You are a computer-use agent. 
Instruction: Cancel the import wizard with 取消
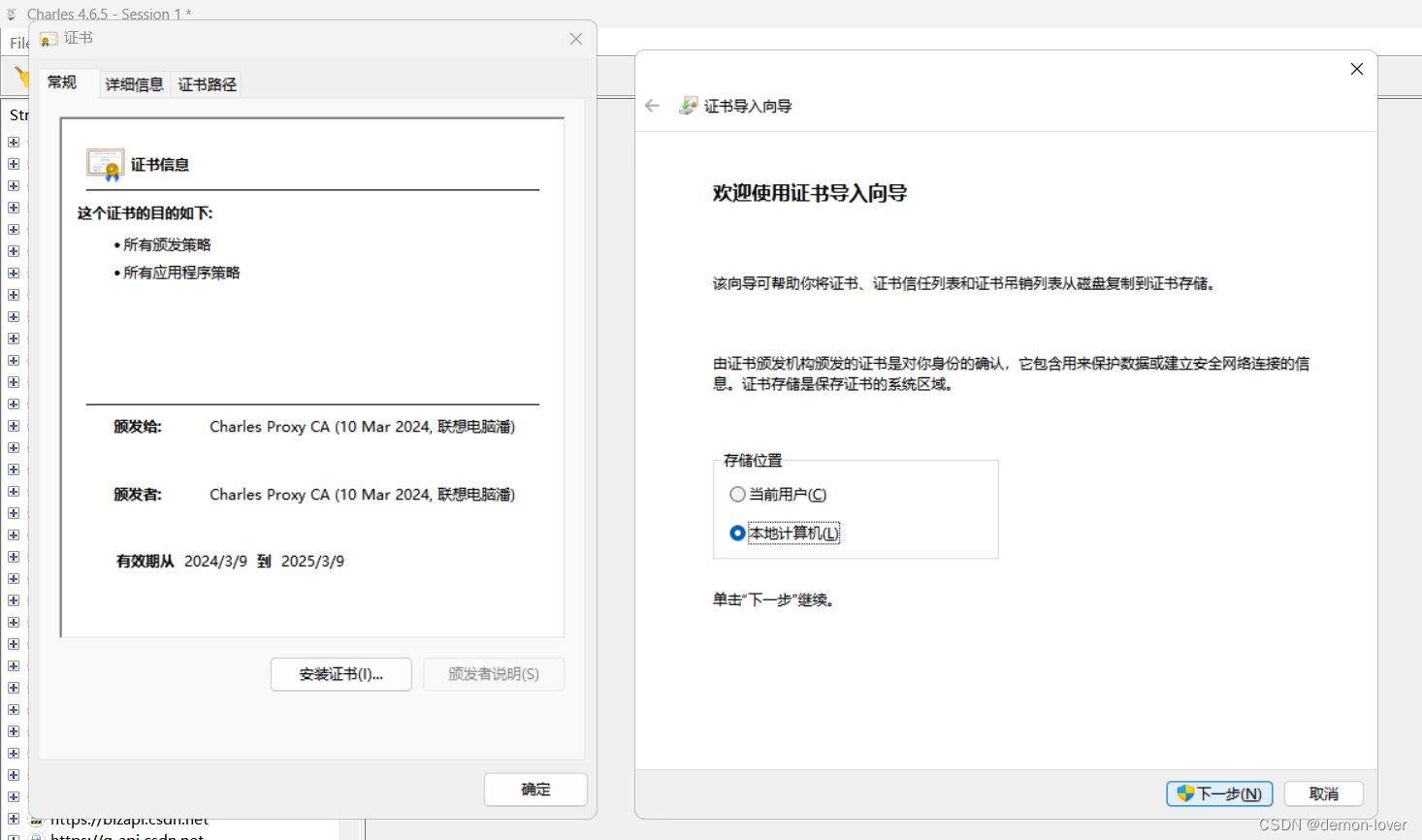(x=1324, y=793)
